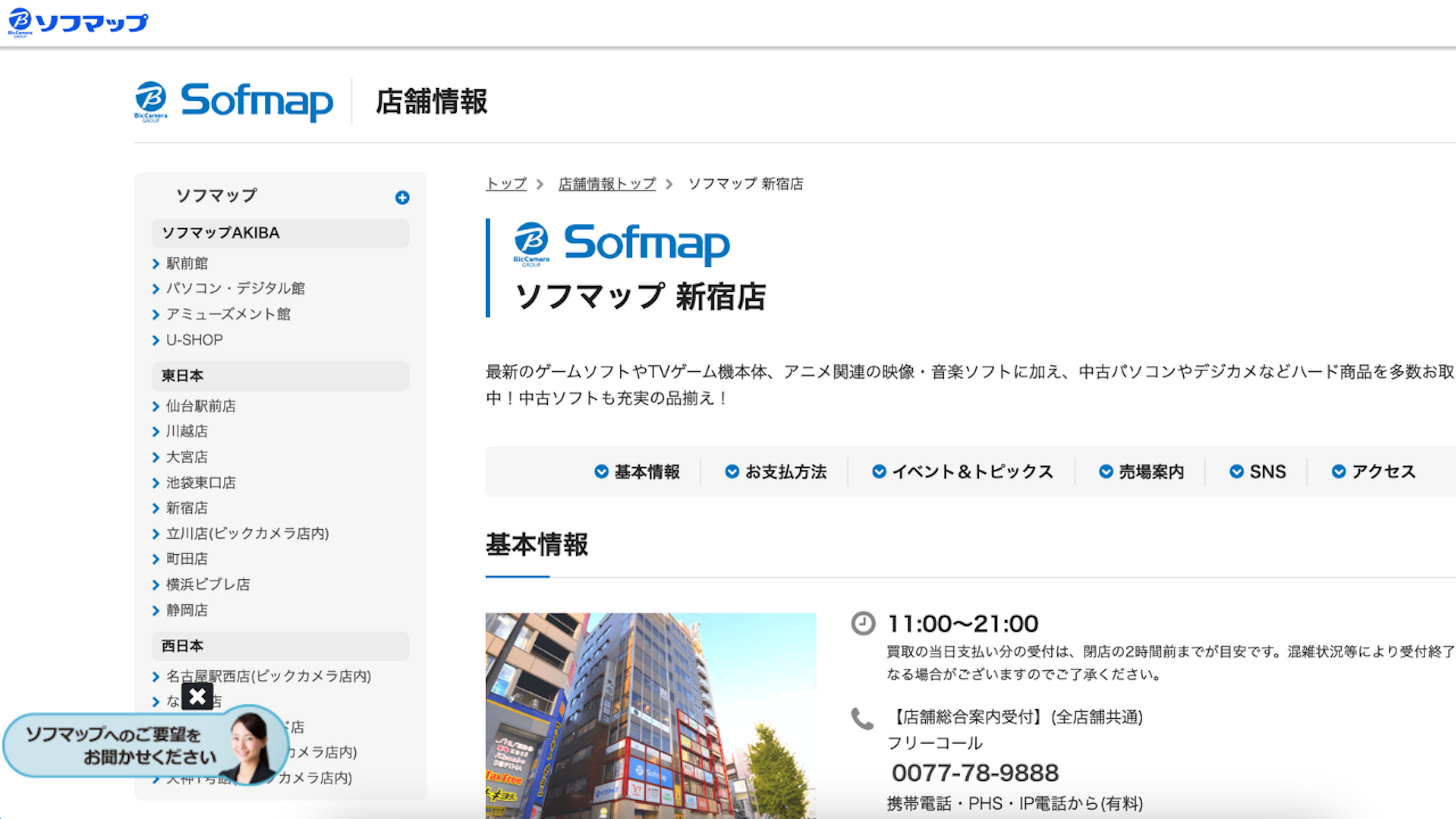Open the ソフマップへのご要望 feedback banner
This screenshot has width=1456, height=819.
[146, 745]
